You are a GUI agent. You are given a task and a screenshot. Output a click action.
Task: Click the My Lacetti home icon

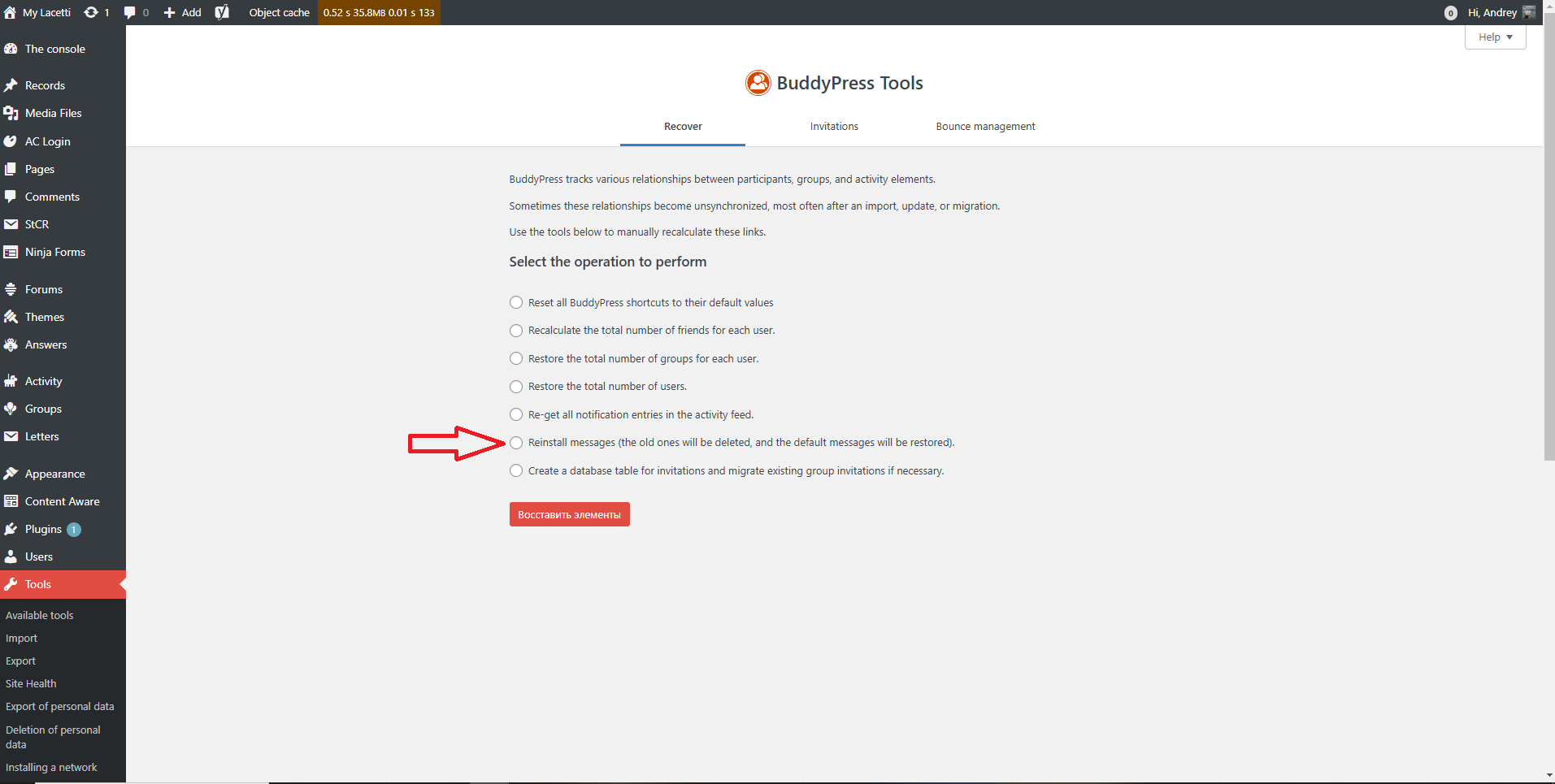(10, 12)
